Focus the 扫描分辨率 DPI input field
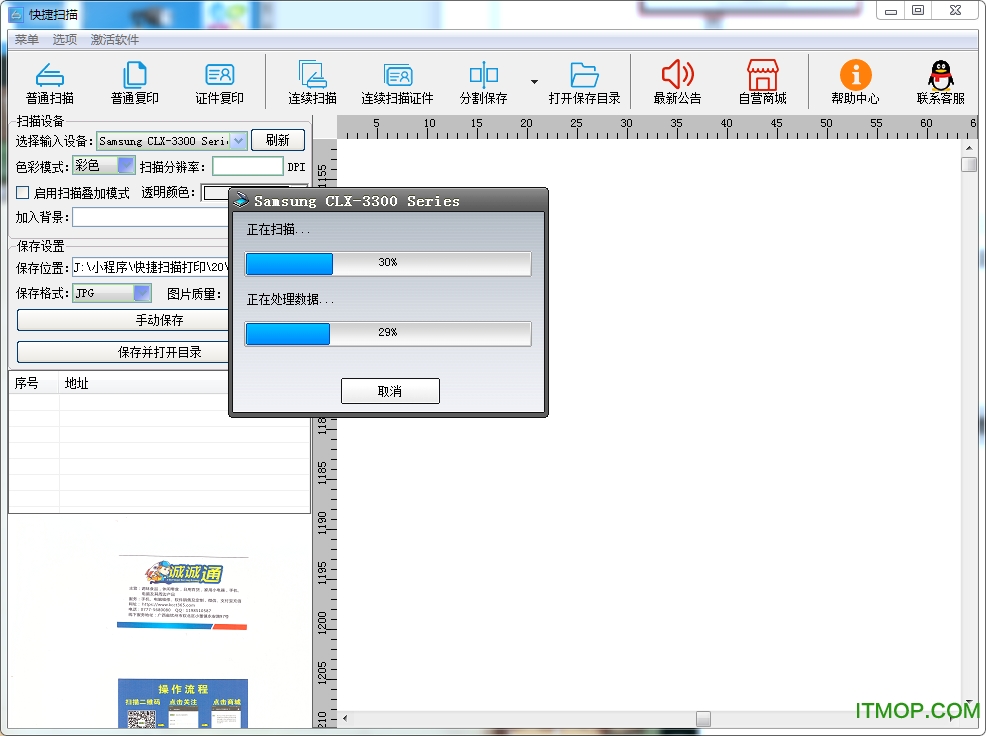This screenshot has height=736, width=986. (248, 166)
